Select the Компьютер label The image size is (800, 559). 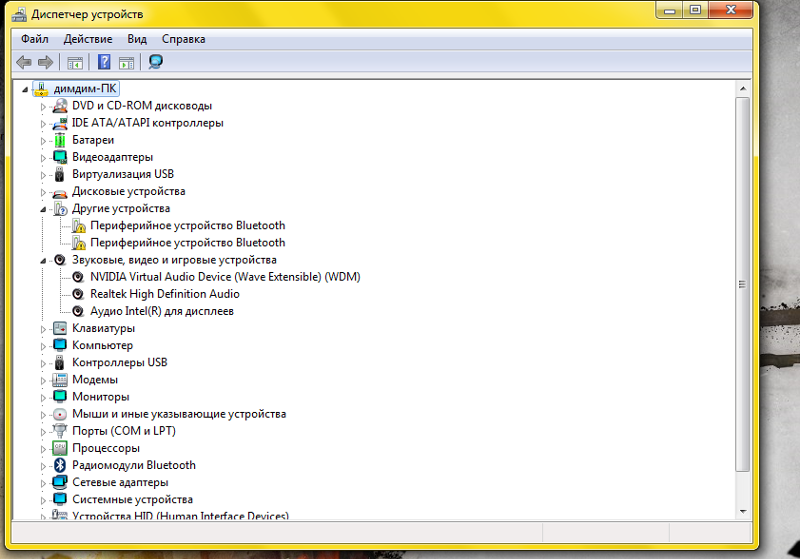tap(103, 345)
